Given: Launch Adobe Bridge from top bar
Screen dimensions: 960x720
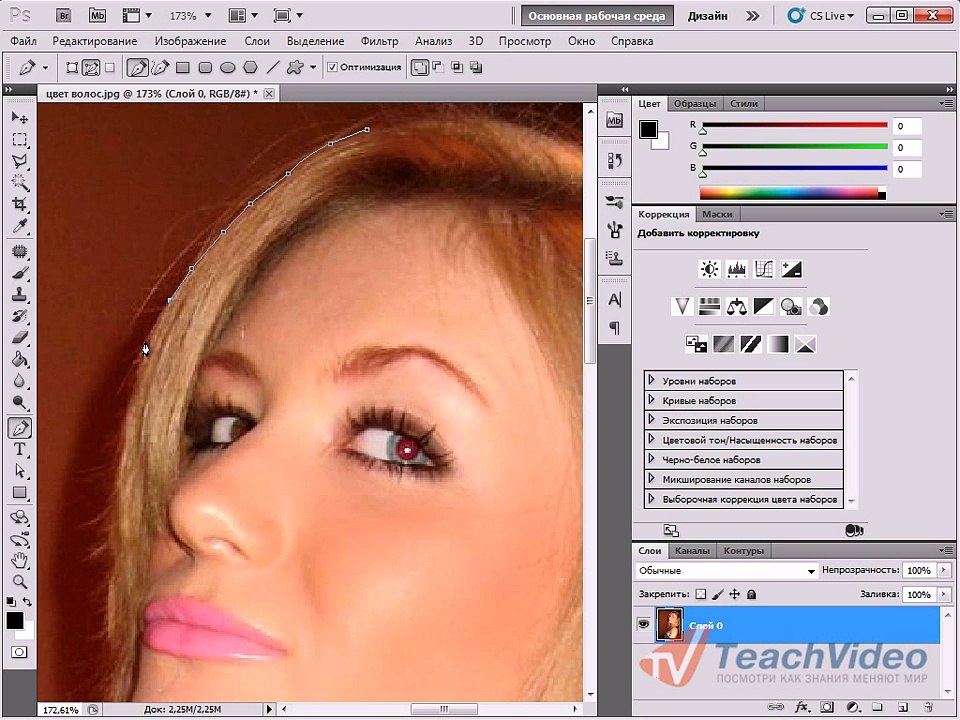Looking at the screenshot, I should 63,16.
